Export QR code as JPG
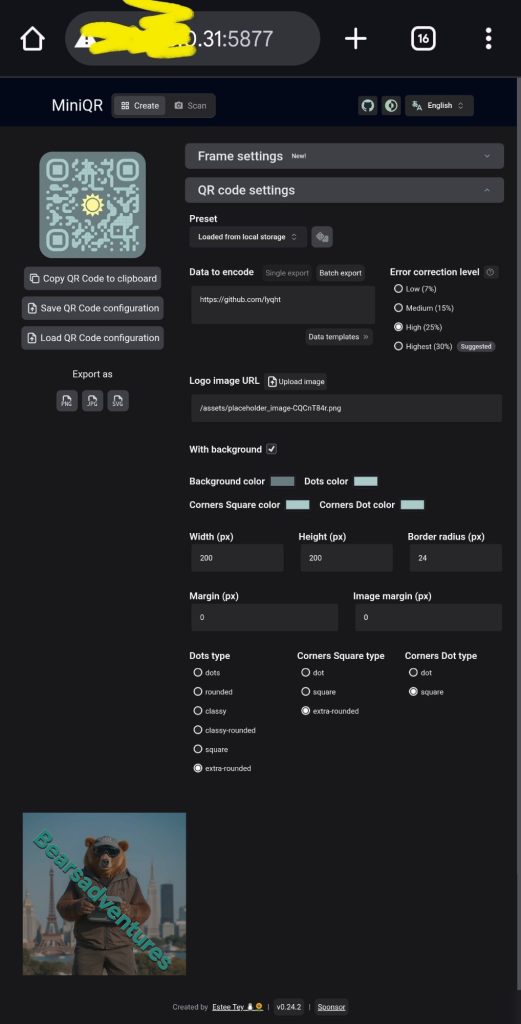 [x=92, y=401]
